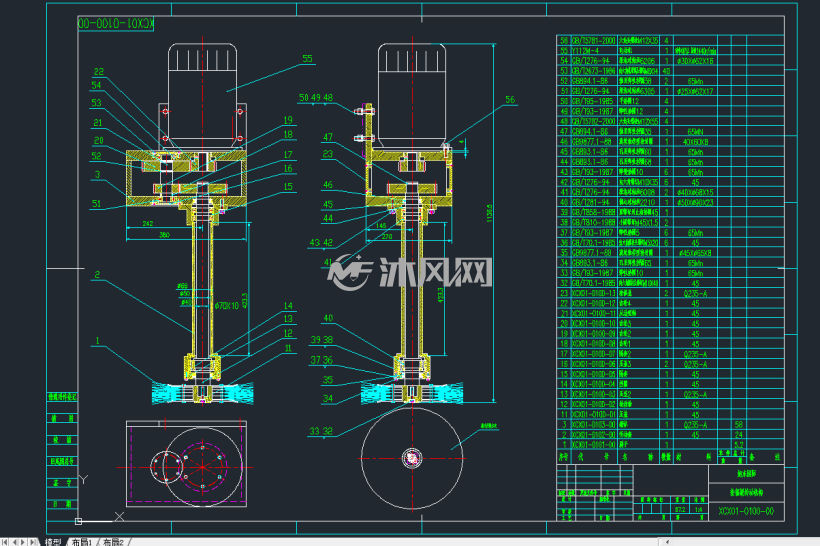The width and height of the screenshot is (820, 546).
Task: Select callout 2 pointing to the shaft tube
Action: [97, 275]
